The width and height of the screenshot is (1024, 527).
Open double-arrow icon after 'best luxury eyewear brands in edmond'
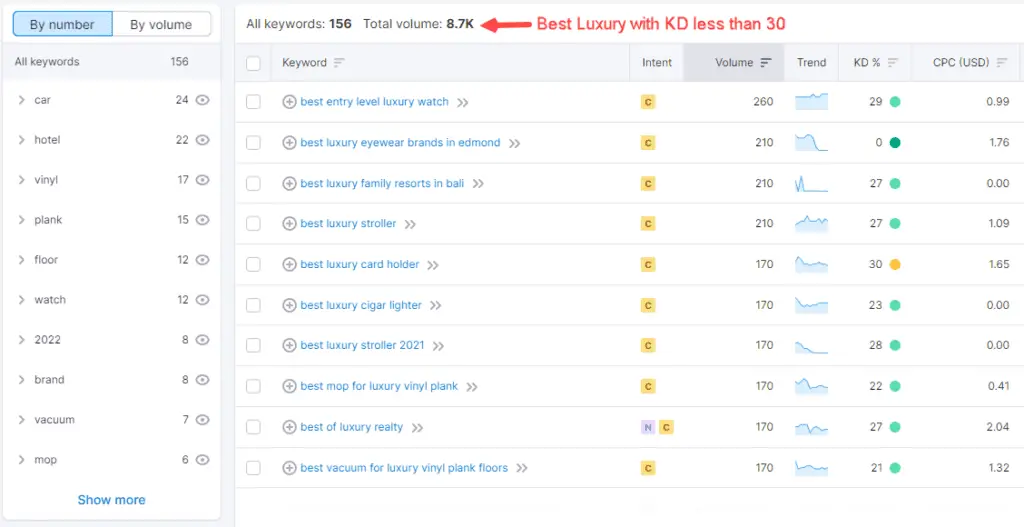515,143
